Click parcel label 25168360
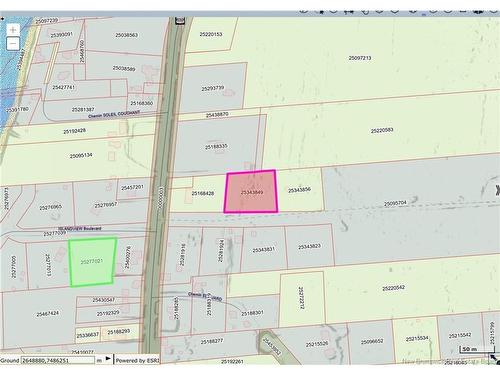 tap(141, 103)
